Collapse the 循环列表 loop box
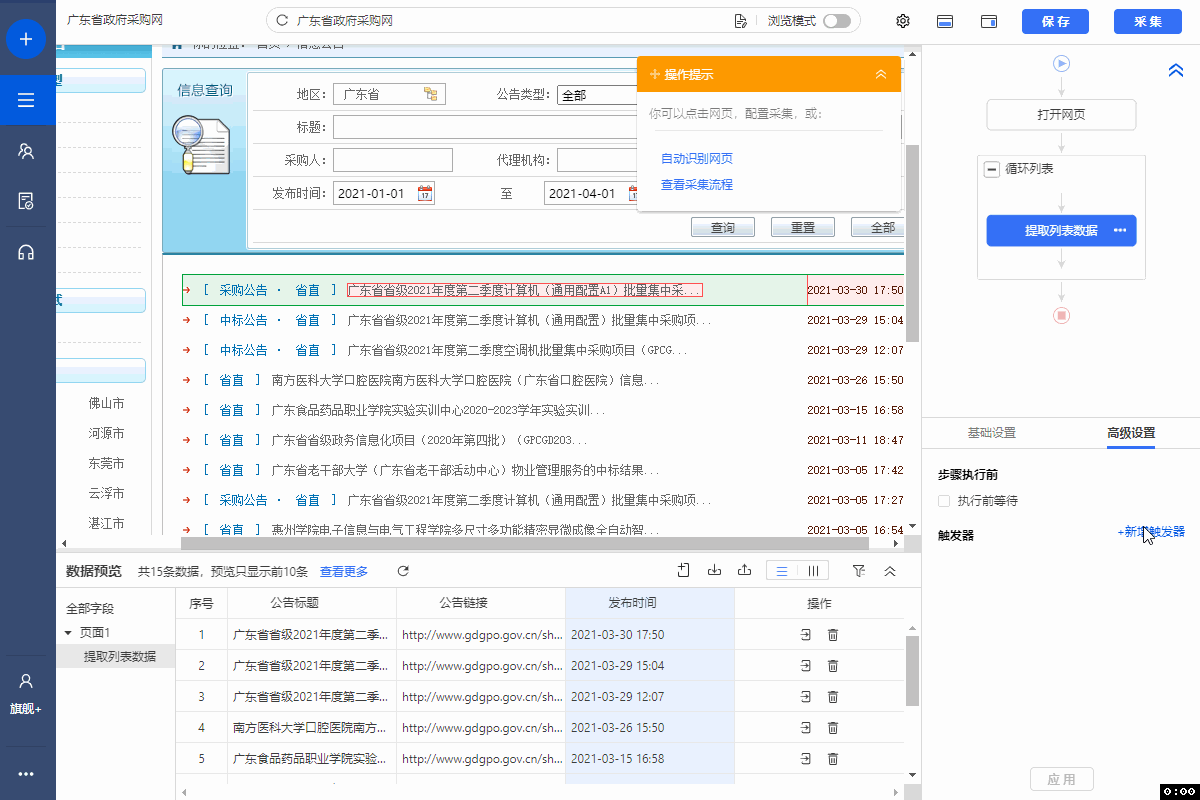 pos(992,169)
